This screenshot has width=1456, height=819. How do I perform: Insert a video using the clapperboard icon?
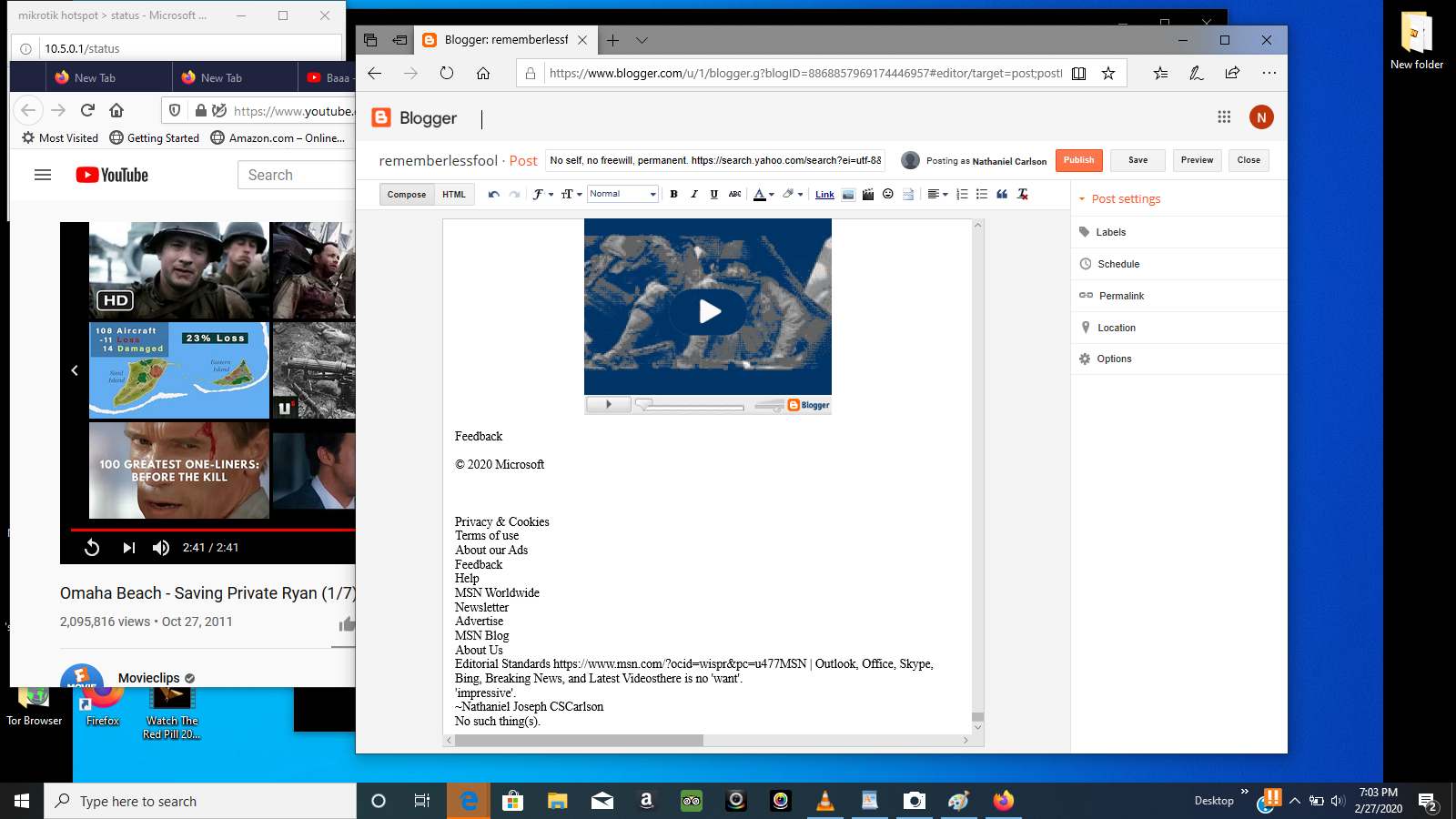(868, 194)
